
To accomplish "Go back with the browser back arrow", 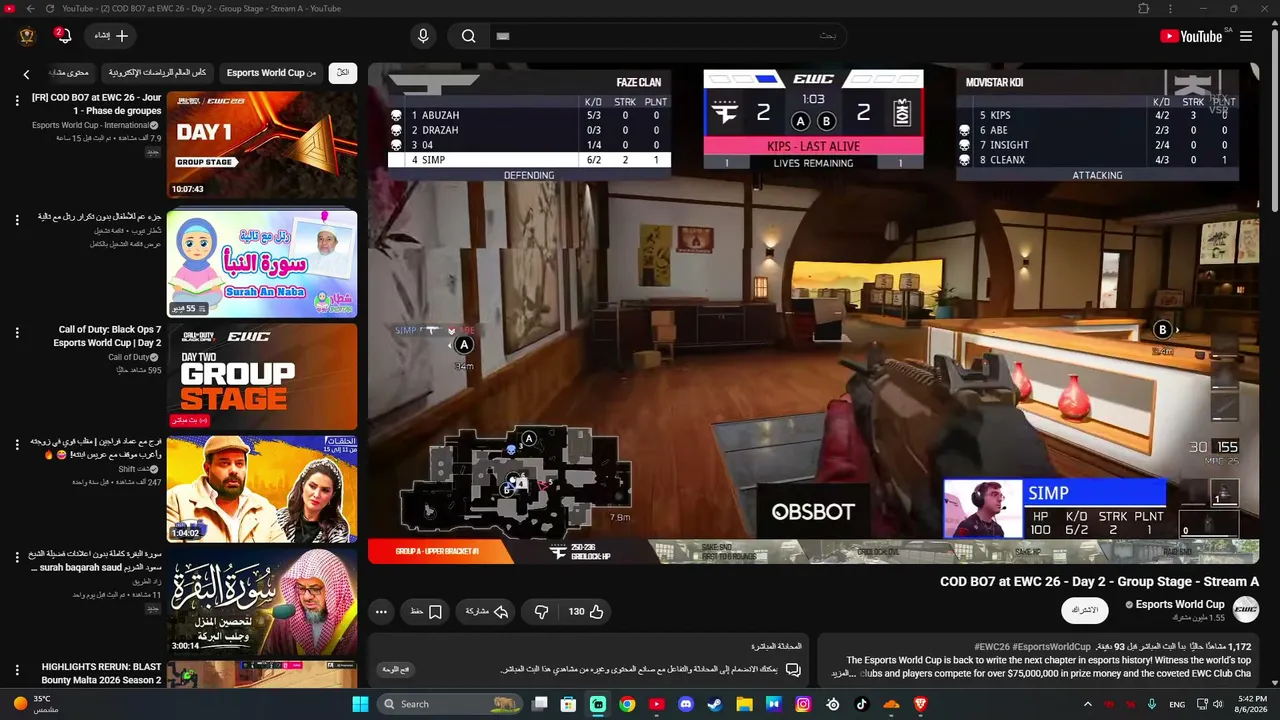I will point(30,9).
